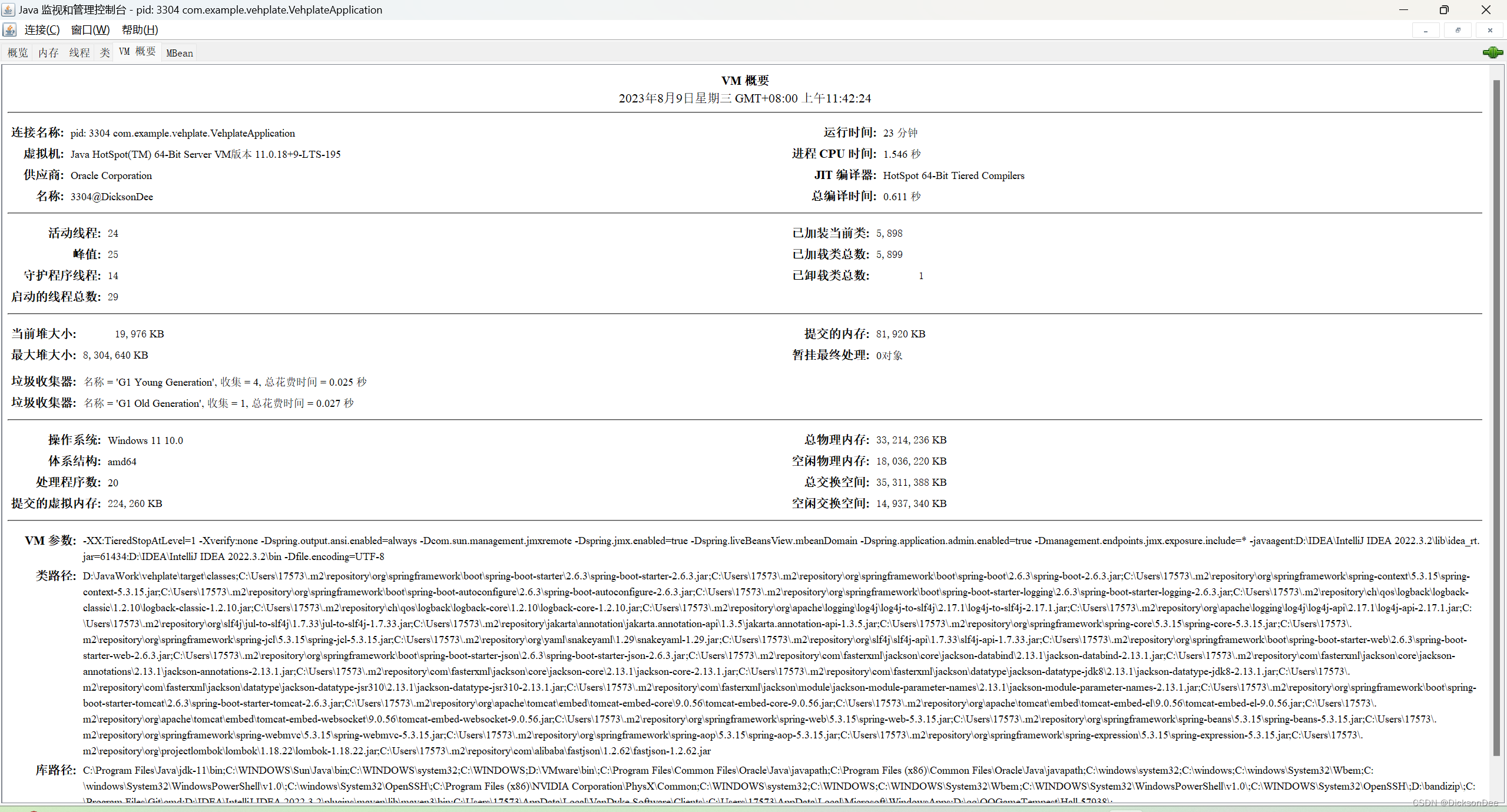Click the green connection status plug icon

1492,52
